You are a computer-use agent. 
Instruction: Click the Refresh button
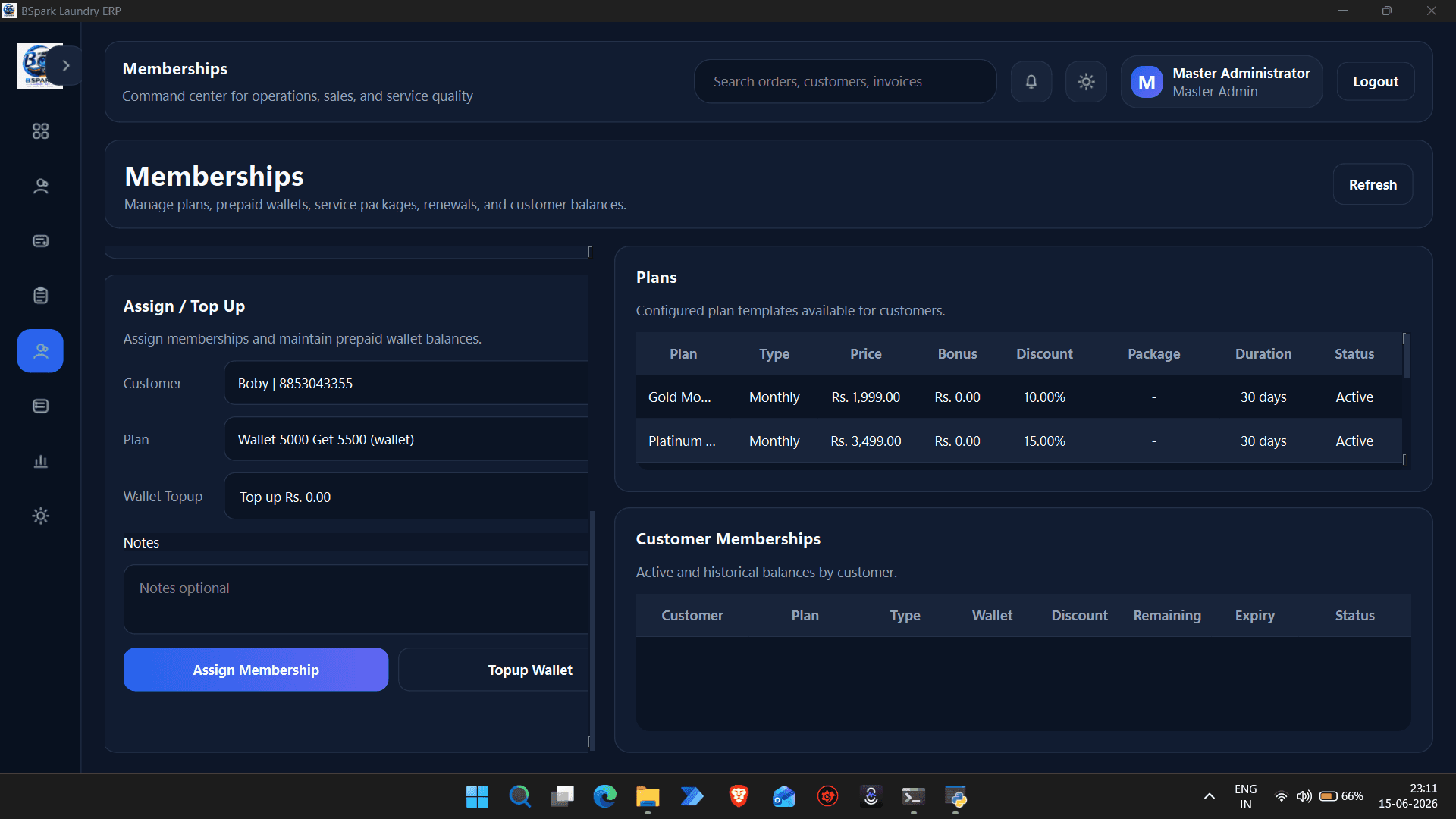(1373, 184)
